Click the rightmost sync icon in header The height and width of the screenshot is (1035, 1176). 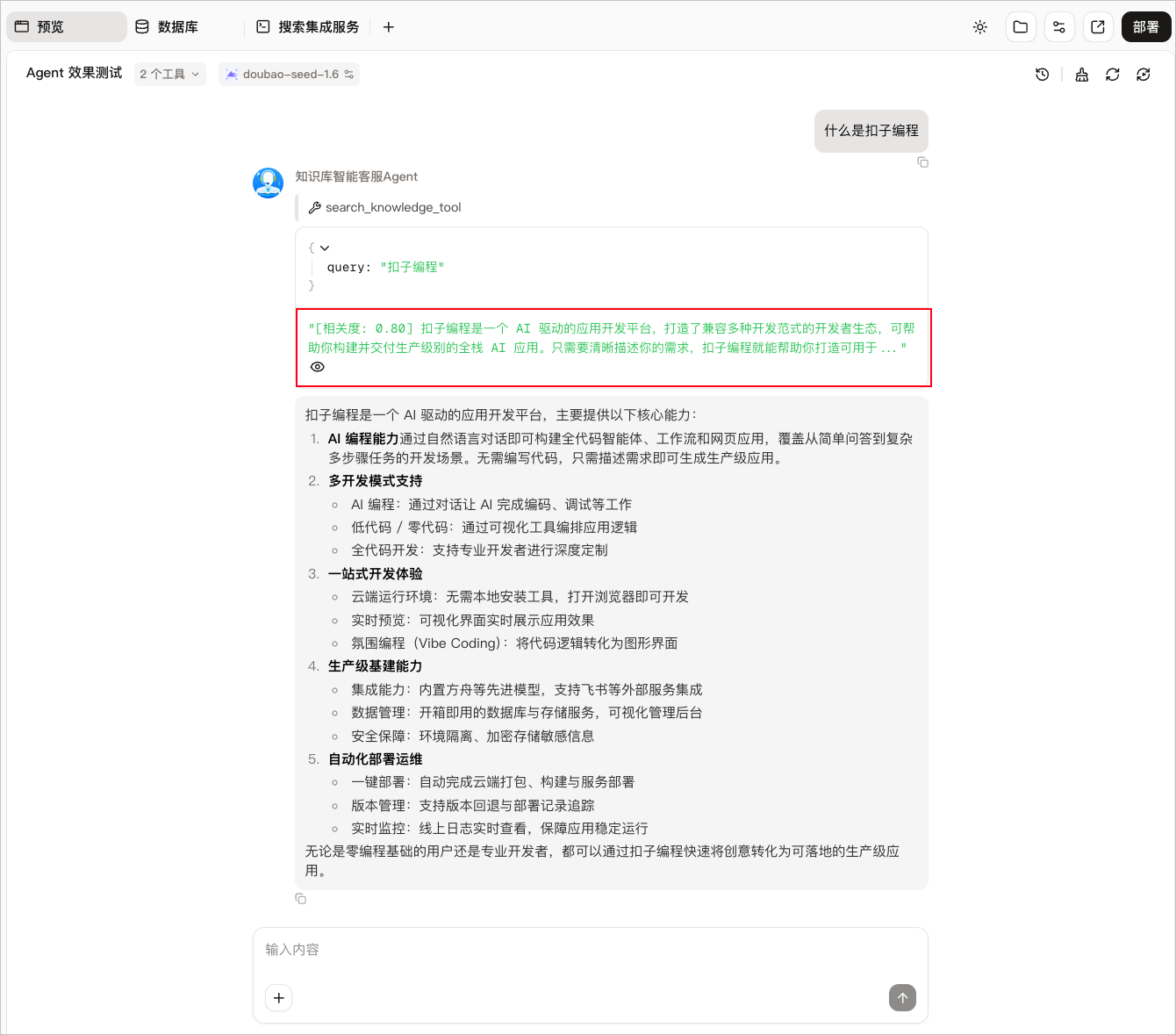pos(1144,75)
